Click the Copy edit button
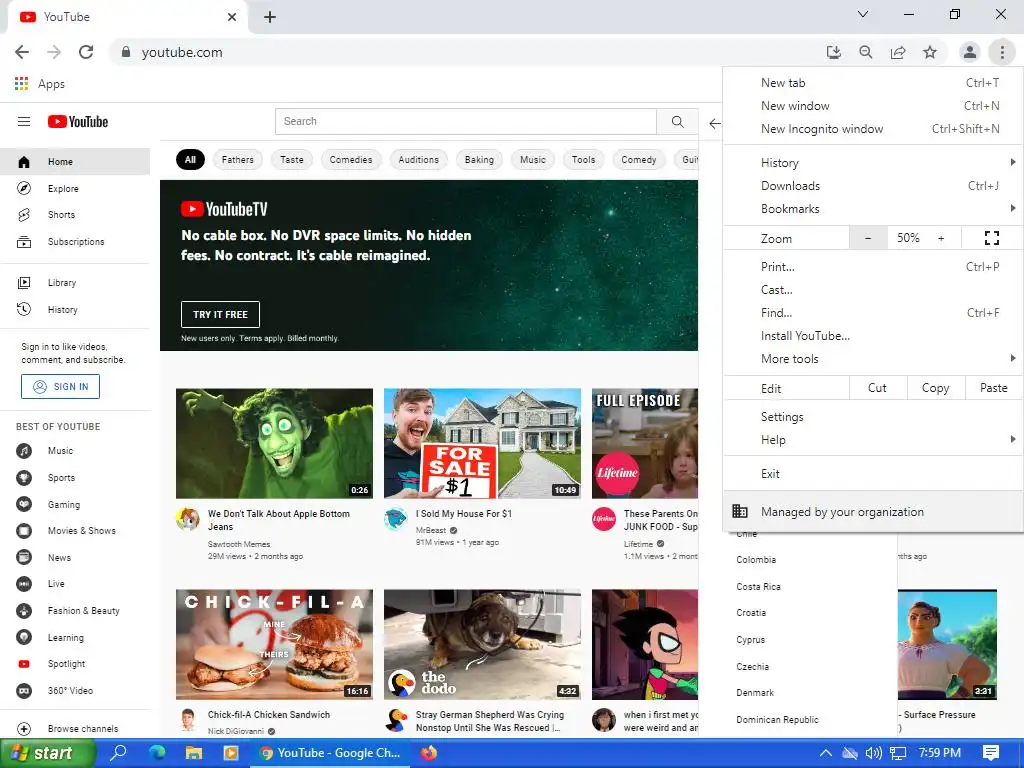 pyautogui.click(x=935, y=388)
